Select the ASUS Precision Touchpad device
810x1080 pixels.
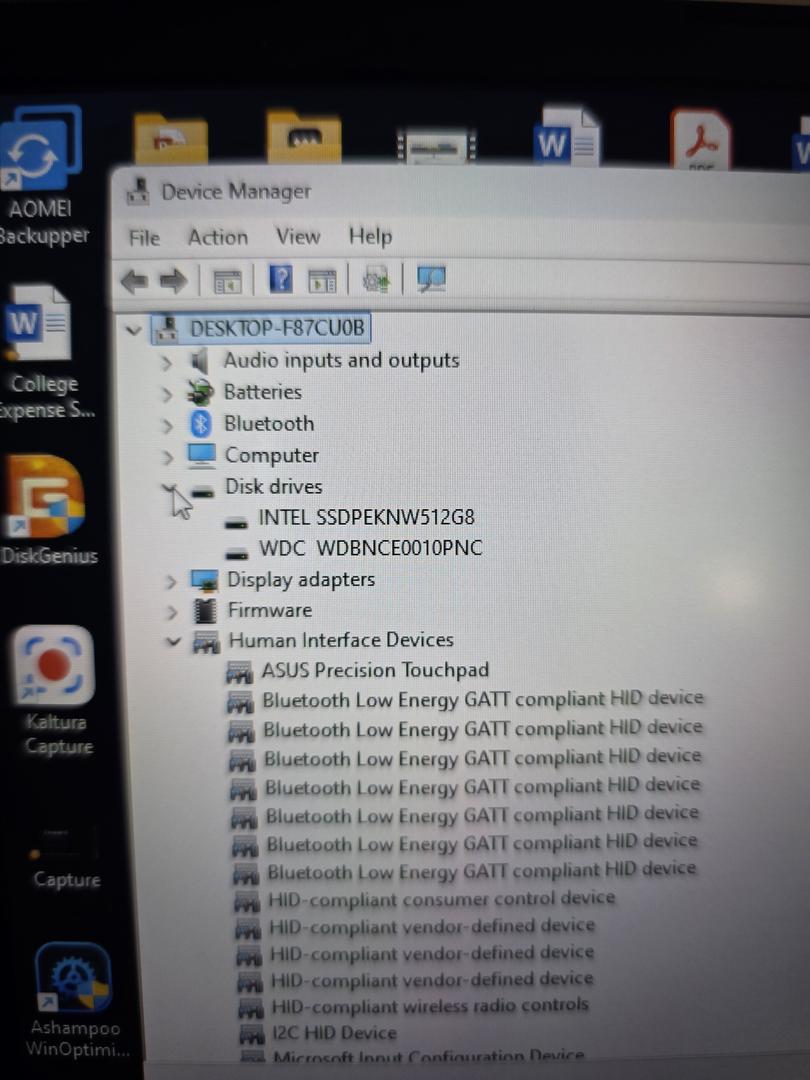point(375,670)
